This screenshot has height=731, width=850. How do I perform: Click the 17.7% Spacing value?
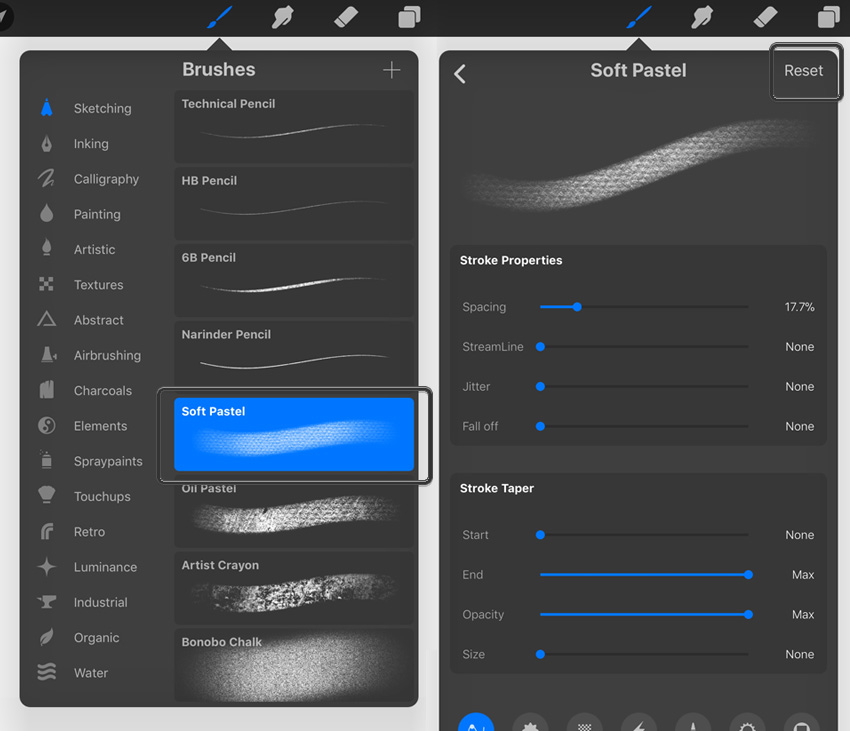tap(799, 307)
